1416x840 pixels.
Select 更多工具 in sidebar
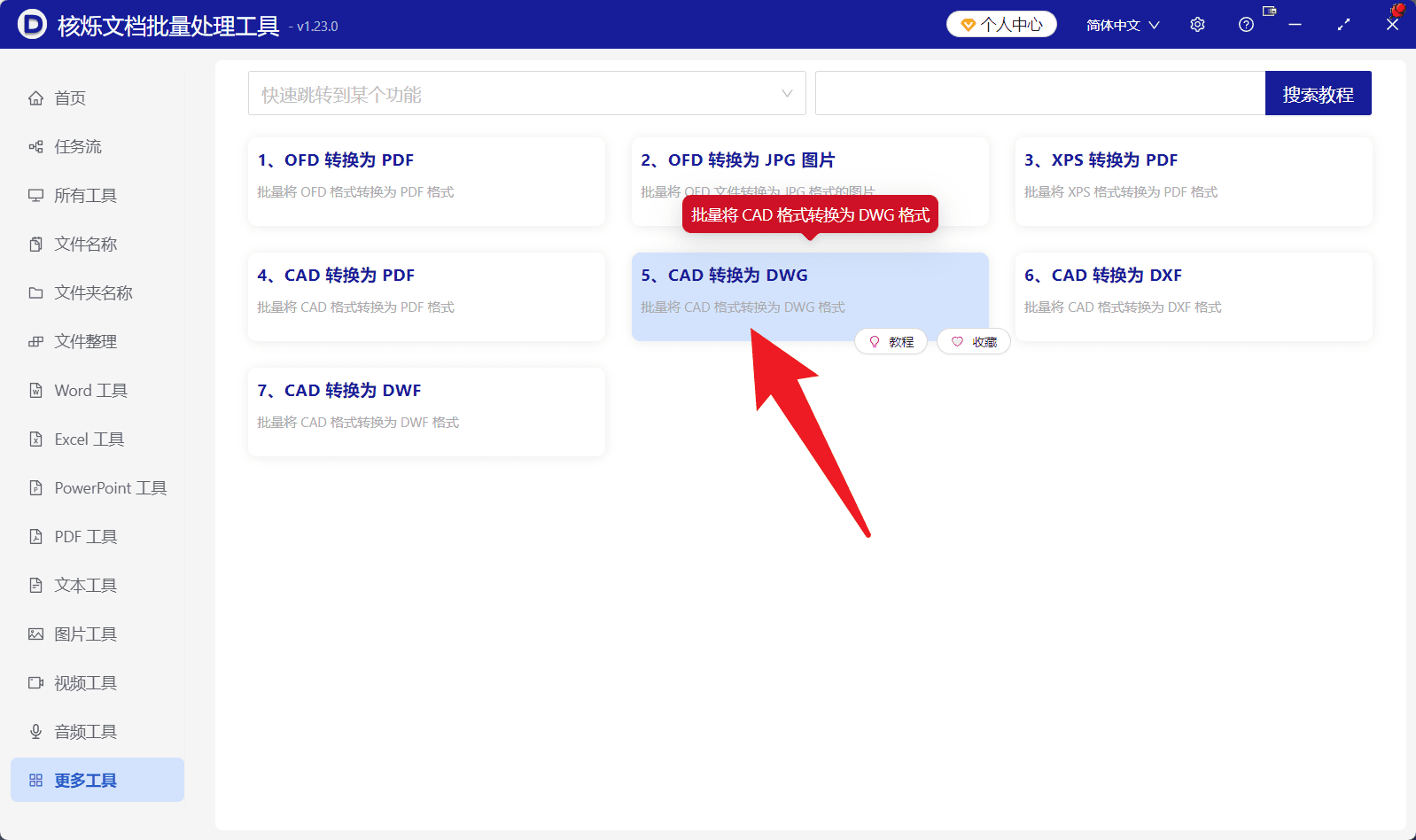click(x=97, y=780)
